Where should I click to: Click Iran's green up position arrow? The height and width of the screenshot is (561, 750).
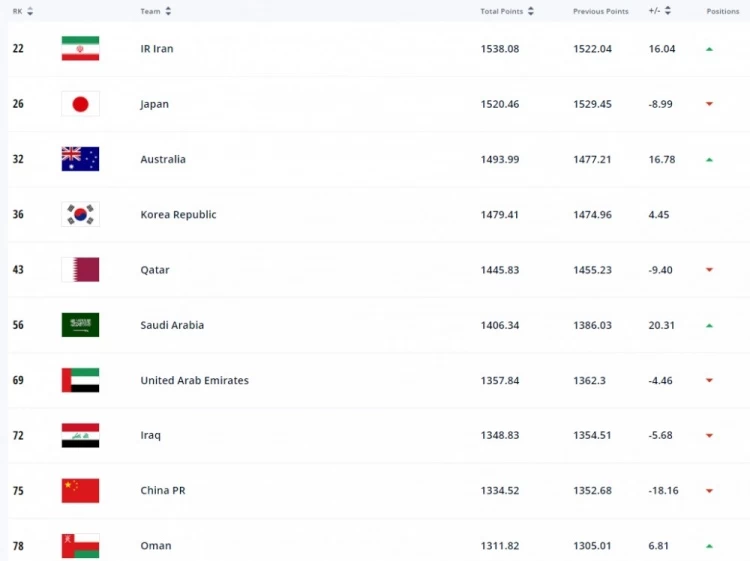pos(709,49)
